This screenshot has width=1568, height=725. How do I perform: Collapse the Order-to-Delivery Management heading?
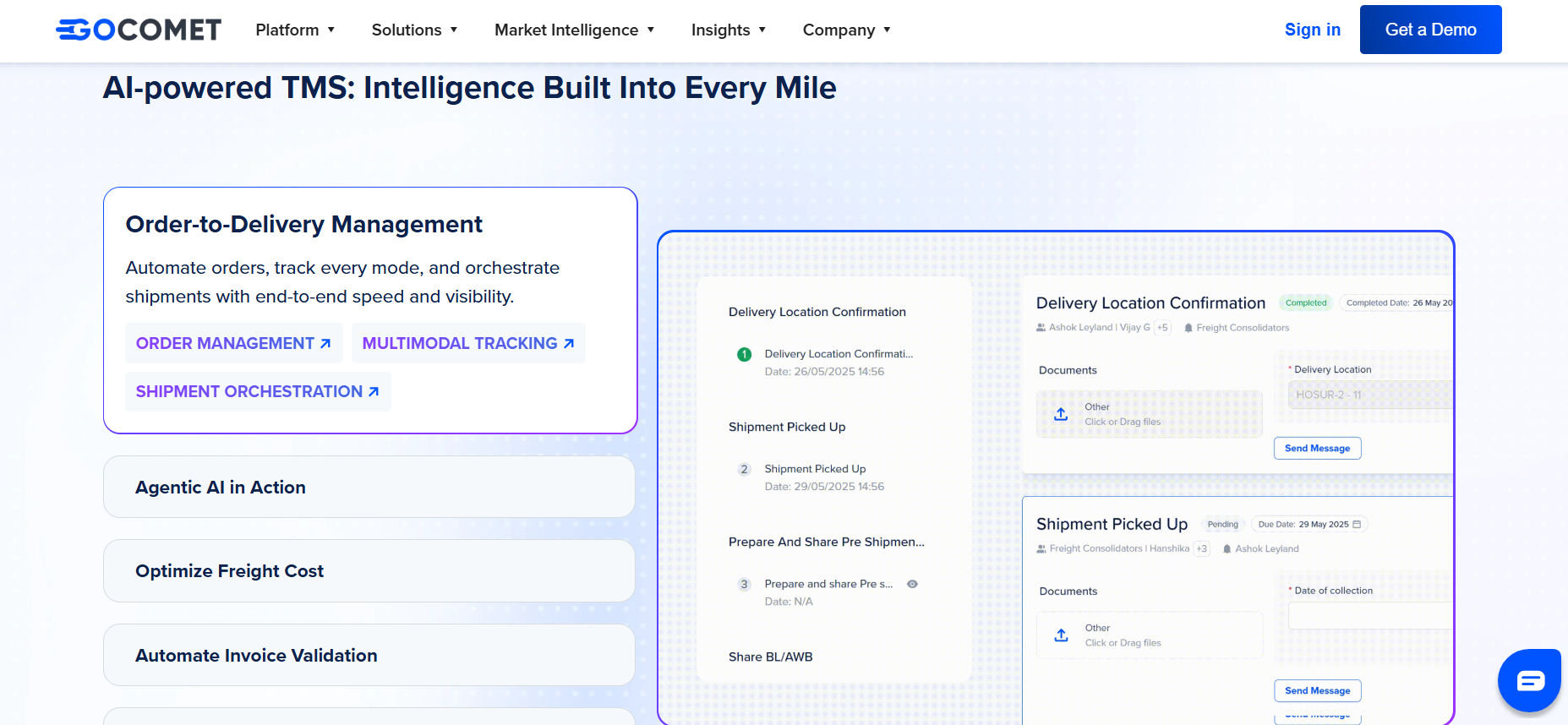304,225
